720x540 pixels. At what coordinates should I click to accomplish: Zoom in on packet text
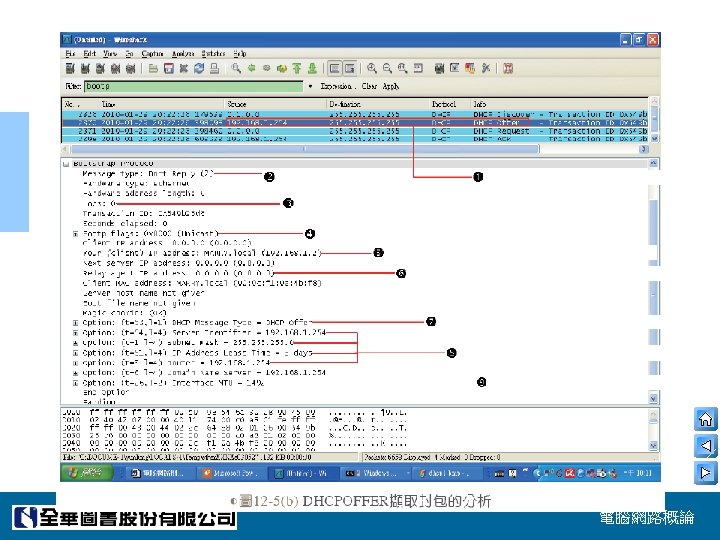(372, 68)
